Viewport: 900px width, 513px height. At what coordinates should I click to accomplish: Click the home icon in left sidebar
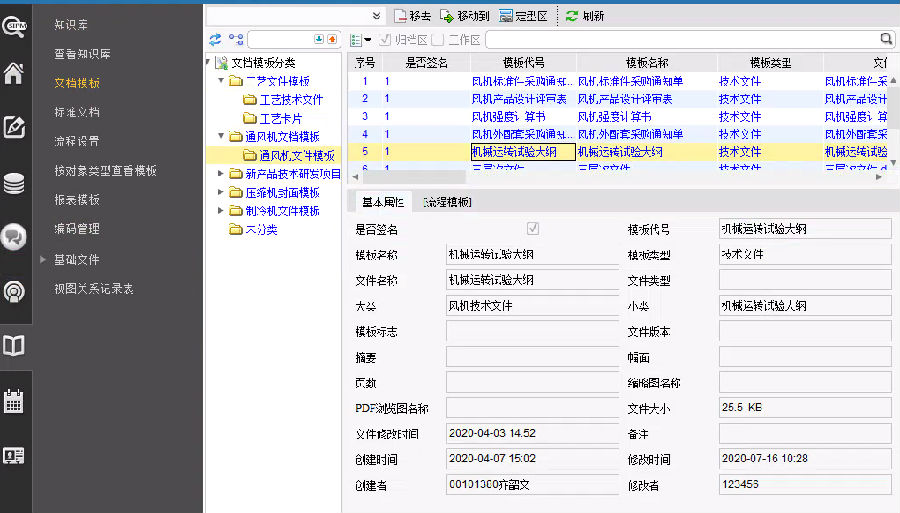(x=14, y=73)
